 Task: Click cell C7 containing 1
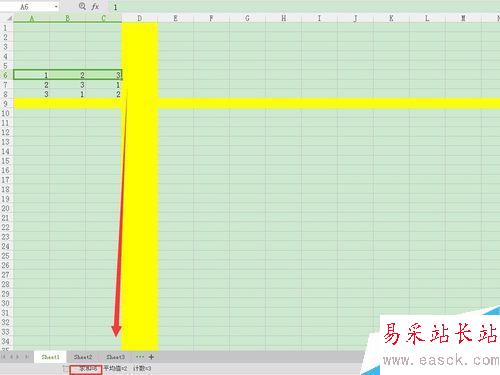104,85
